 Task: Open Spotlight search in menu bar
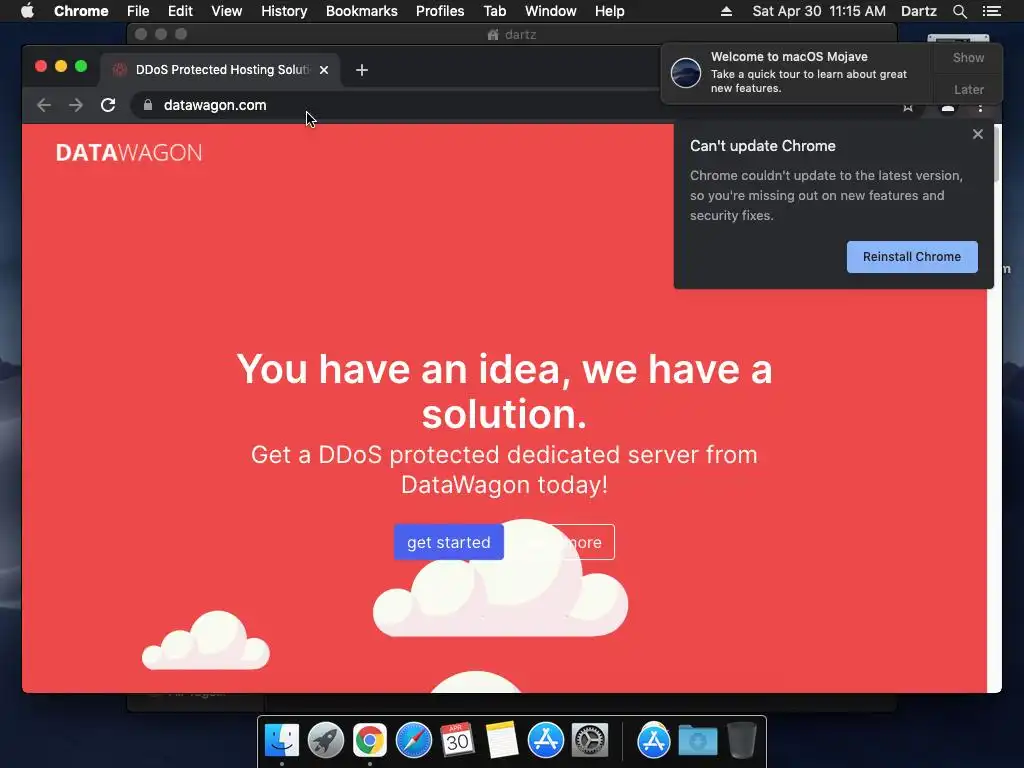pyautogui.click(x=959, y=11)
